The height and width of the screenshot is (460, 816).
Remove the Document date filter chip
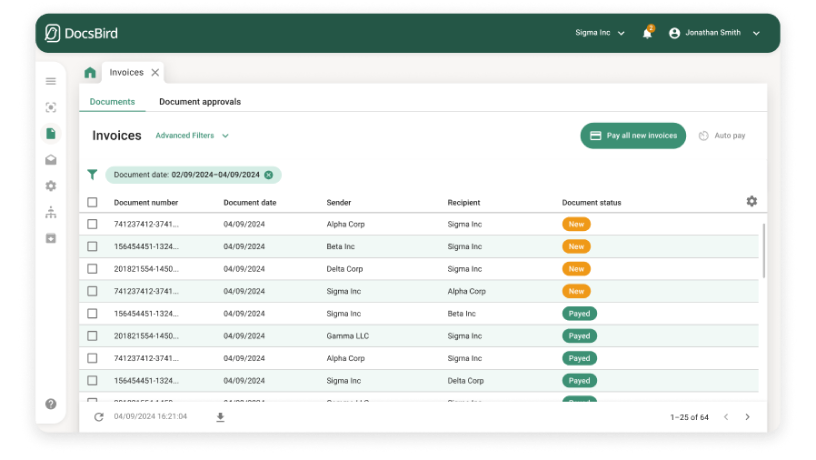pos(269,175)
